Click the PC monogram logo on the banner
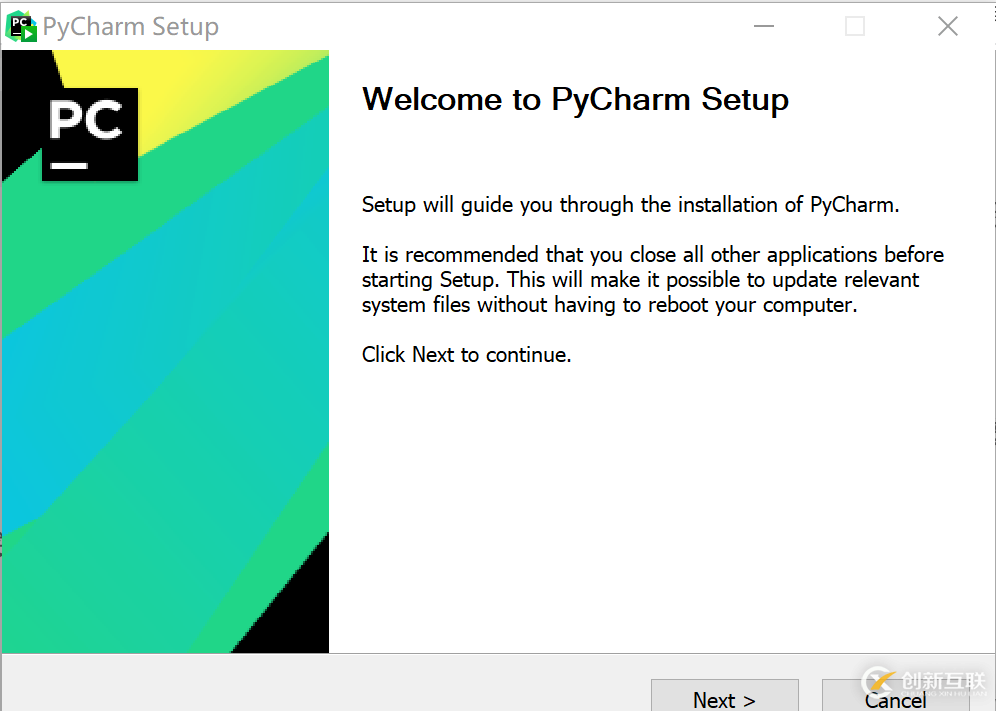Screen dimensions: 996x711 [89, 121]
